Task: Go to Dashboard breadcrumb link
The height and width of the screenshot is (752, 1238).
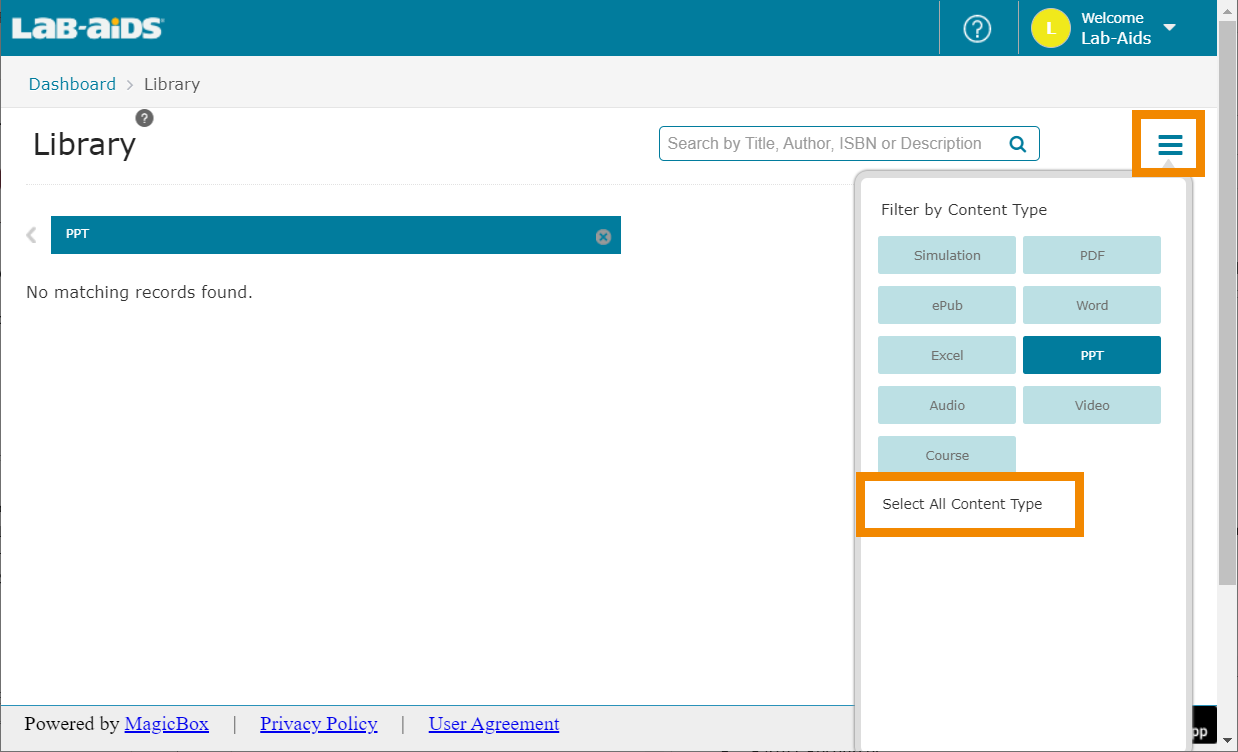Action: coord(72,84)
